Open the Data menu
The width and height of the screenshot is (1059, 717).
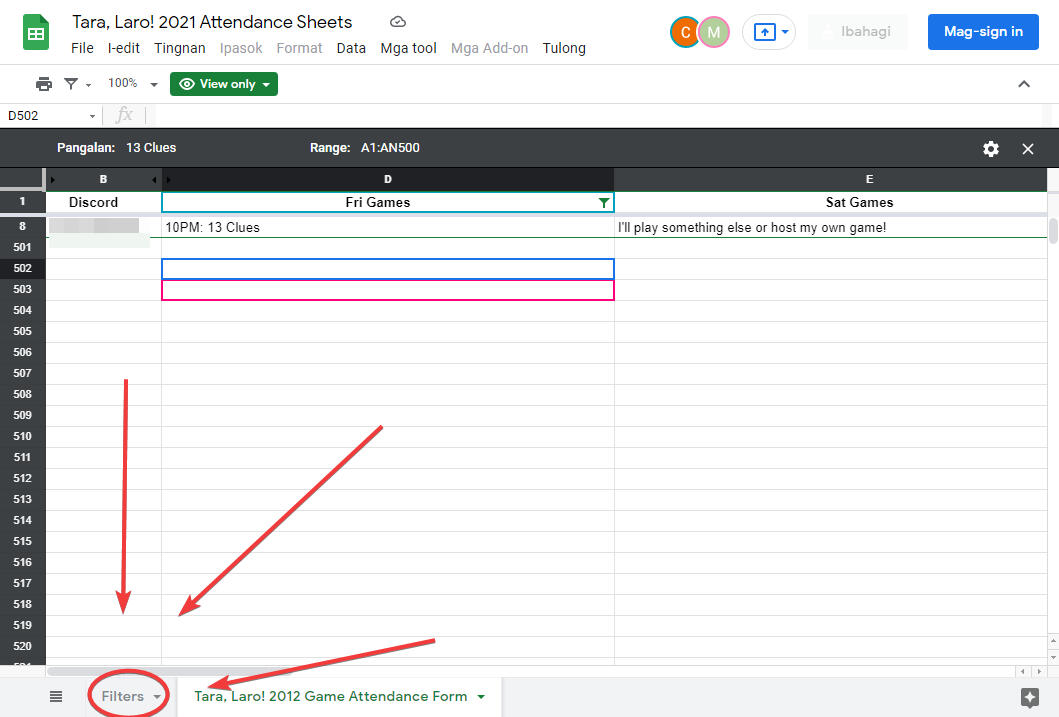click(x=351, y=48)
